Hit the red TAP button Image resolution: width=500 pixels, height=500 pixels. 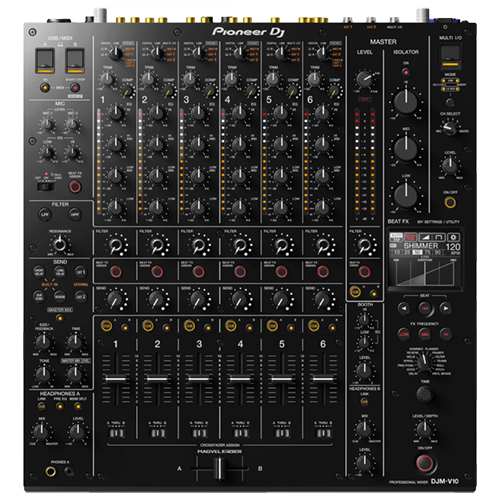click(x=425, y=308)
